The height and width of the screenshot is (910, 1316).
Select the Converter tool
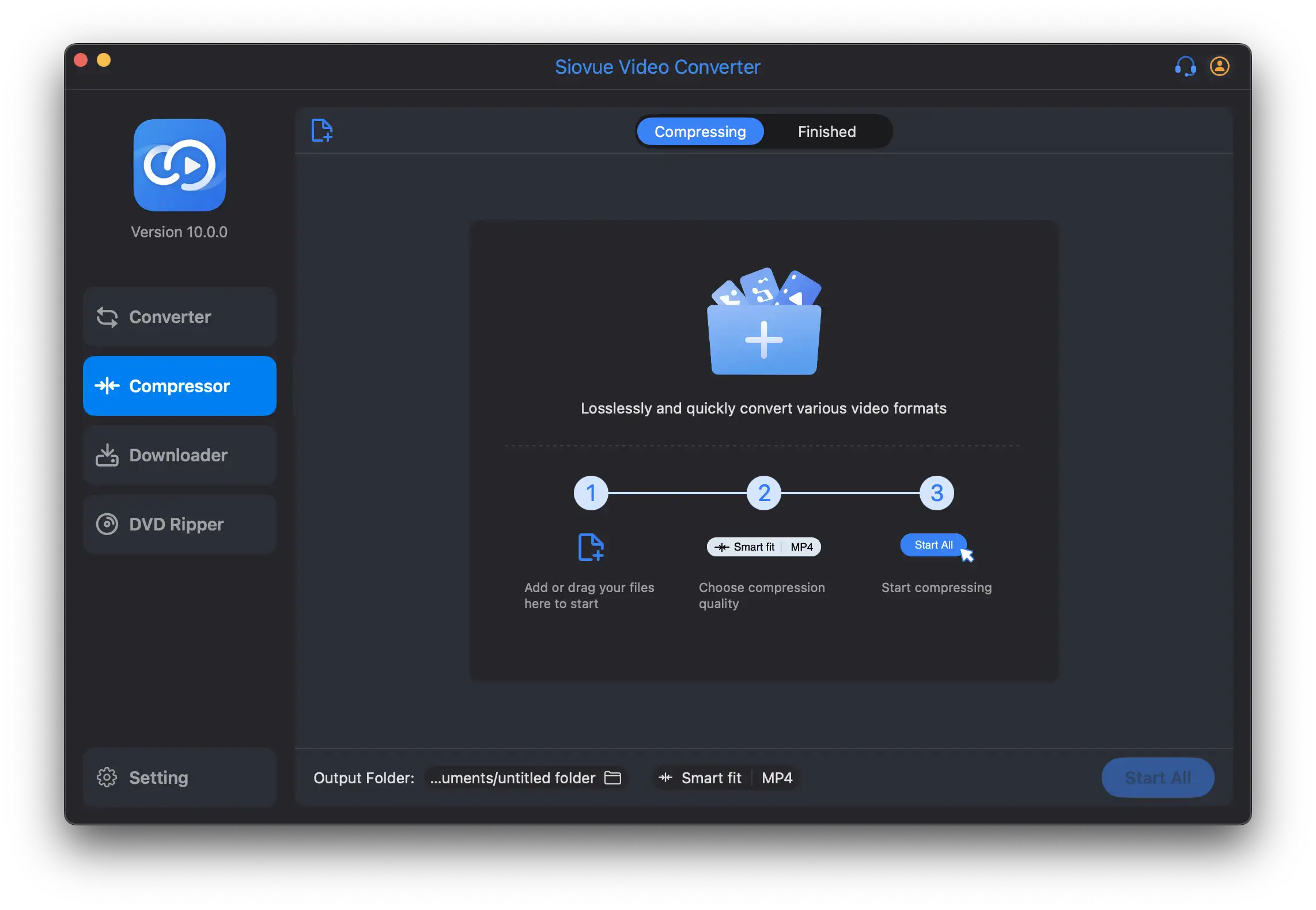pos(180,316)
